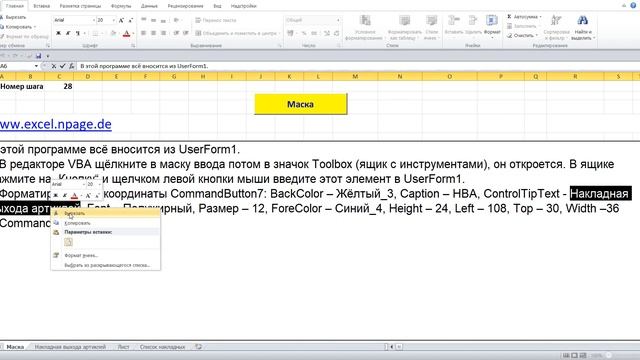Follow the www.excel.npage.de hyperlink

point(56,124)
